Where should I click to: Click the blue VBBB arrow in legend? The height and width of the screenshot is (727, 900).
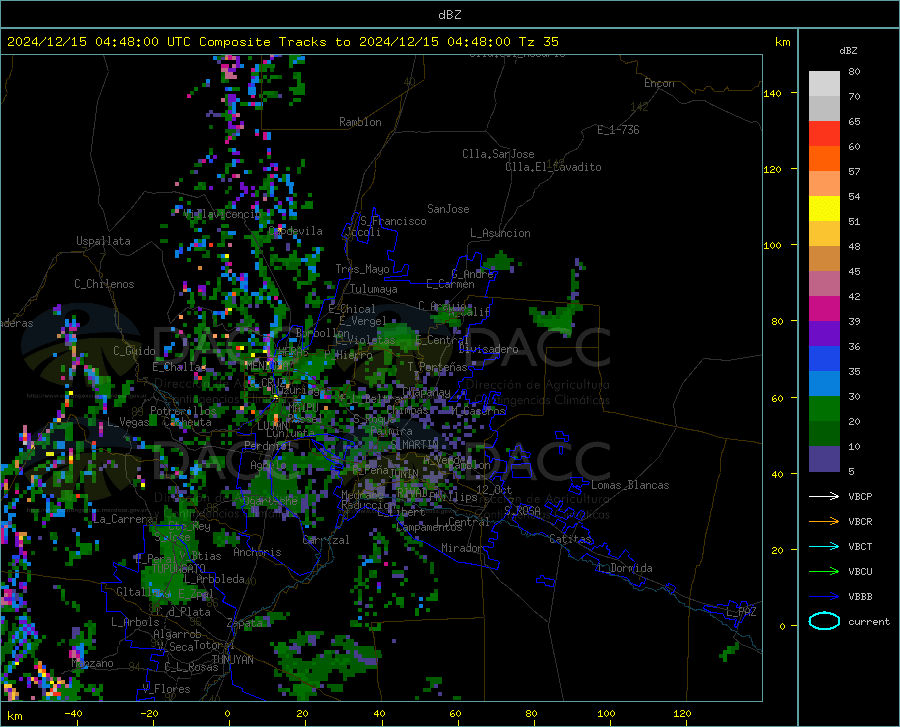[x=824, y=597]
